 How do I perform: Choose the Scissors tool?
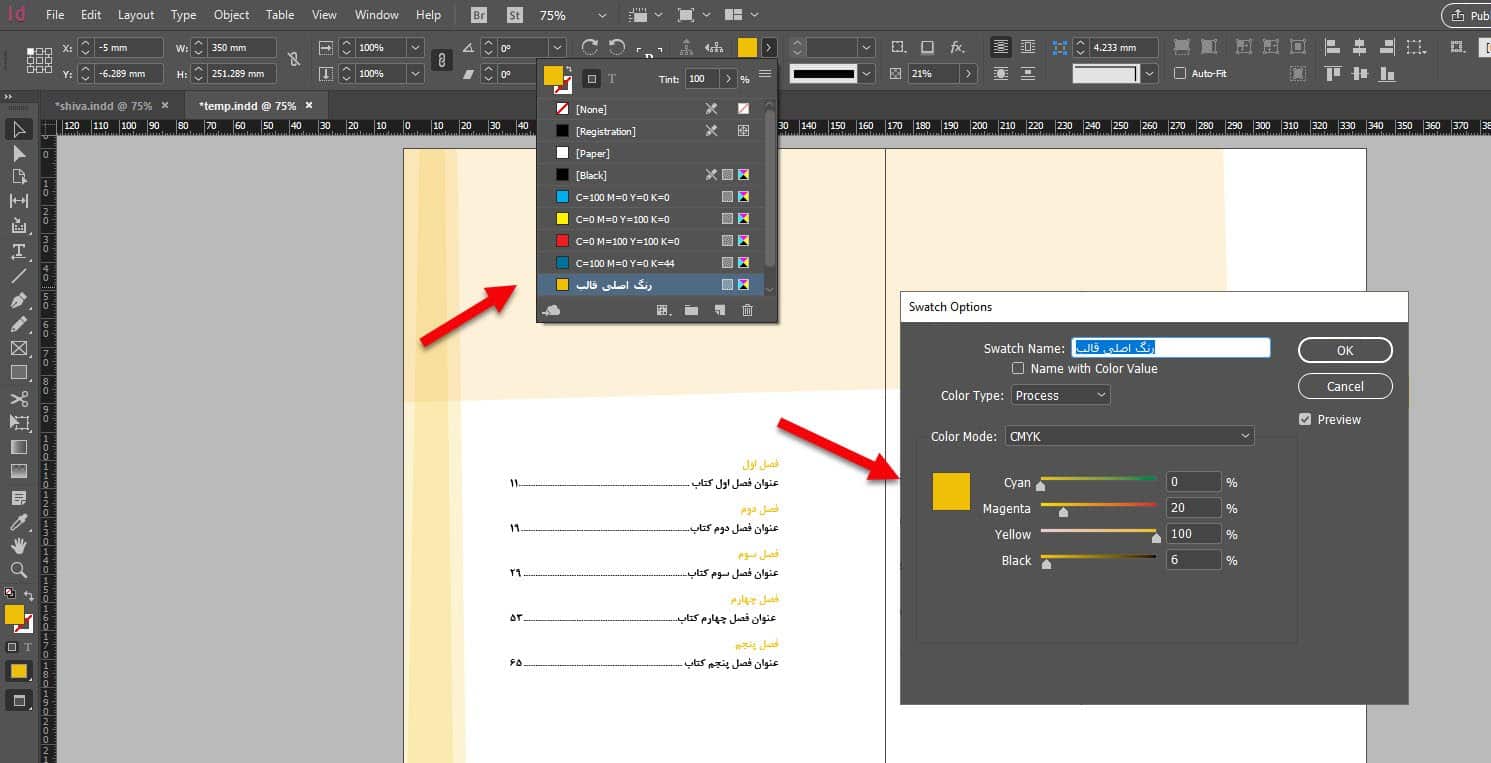tap(18, 398)
